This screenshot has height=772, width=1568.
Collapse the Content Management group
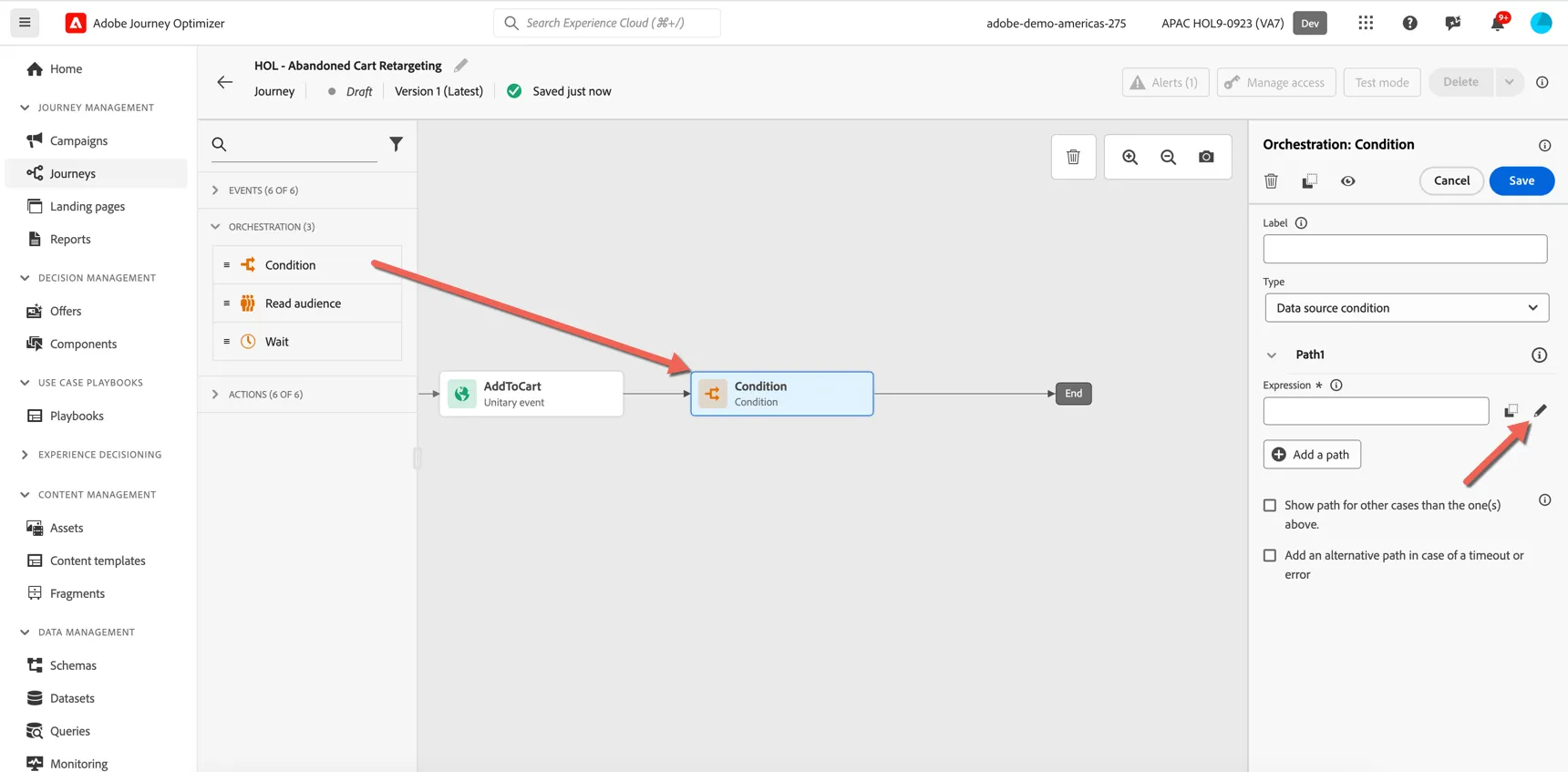(25, 495)
